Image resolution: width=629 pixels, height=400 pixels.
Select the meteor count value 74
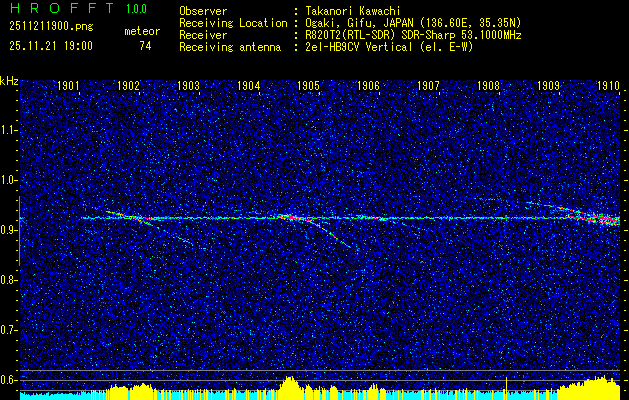[x=145, y=46]
